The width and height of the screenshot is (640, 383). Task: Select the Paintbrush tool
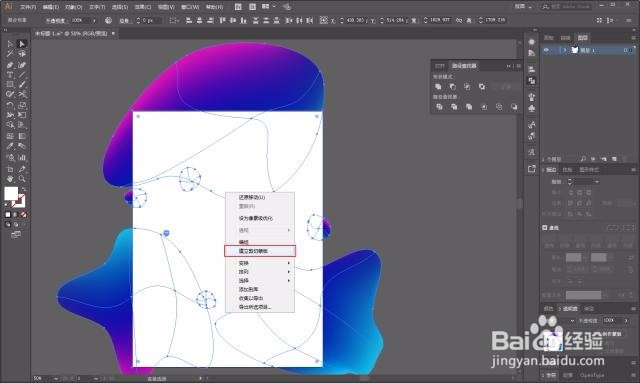click(x=22, y=85)
